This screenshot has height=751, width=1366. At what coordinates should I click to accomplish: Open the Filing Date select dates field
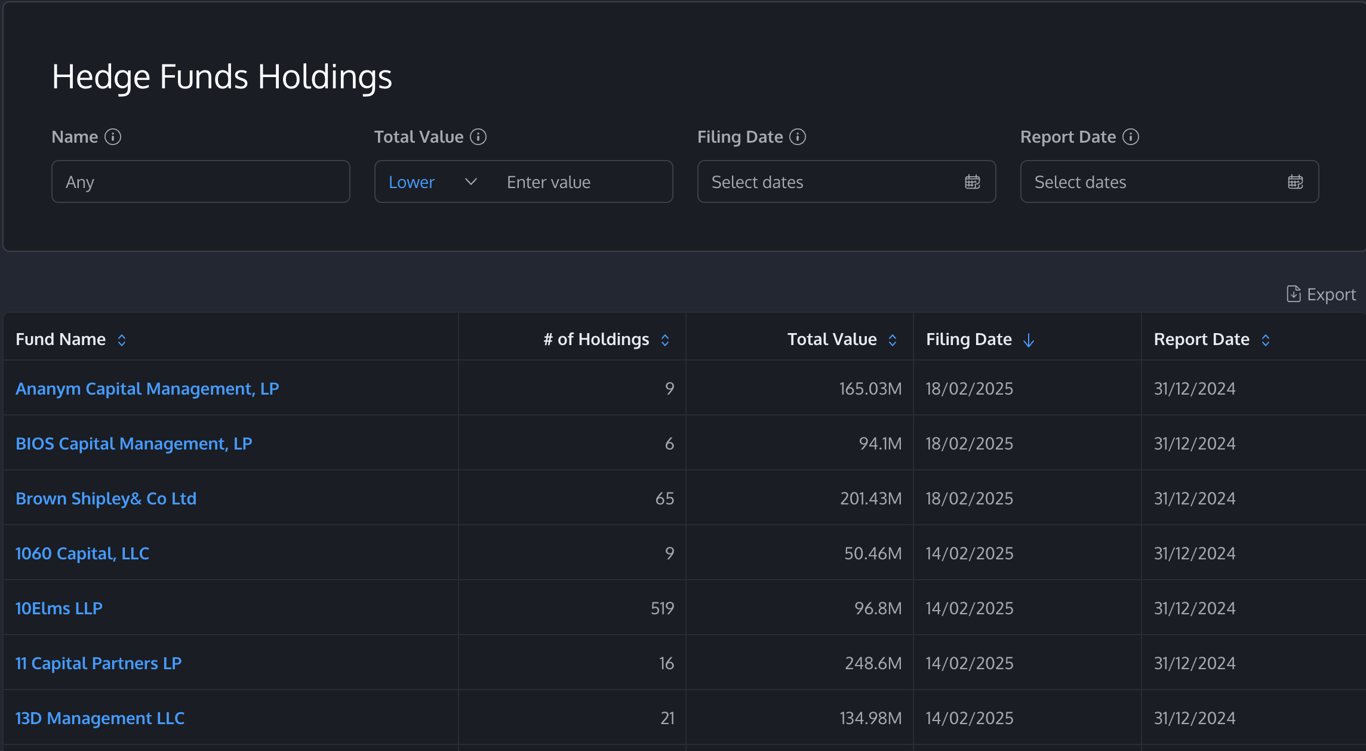[x=830, y=182]
